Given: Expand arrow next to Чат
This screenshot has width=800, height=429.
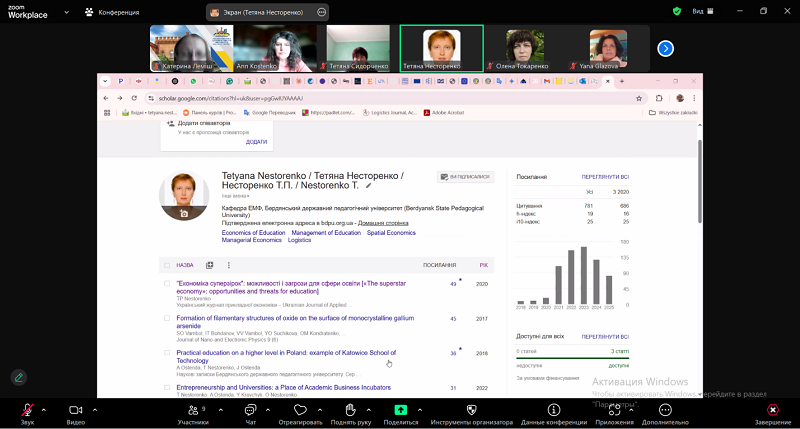Looking at the screenshot, I should (x=267, y=410).
